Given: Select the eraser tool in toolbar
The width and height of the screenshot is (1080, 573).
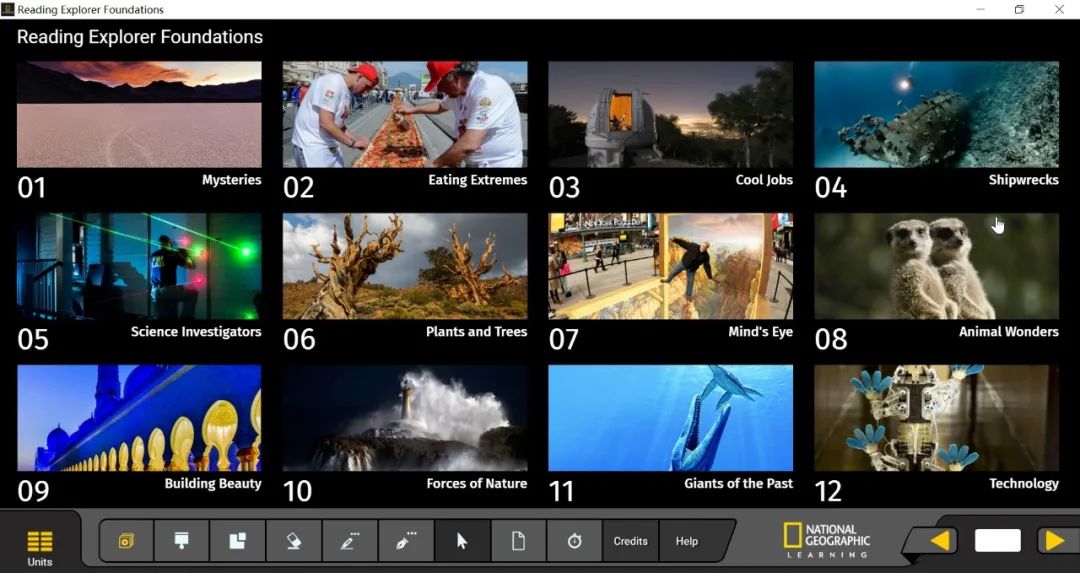Looking at the screenshot, I should click(293, 541).
